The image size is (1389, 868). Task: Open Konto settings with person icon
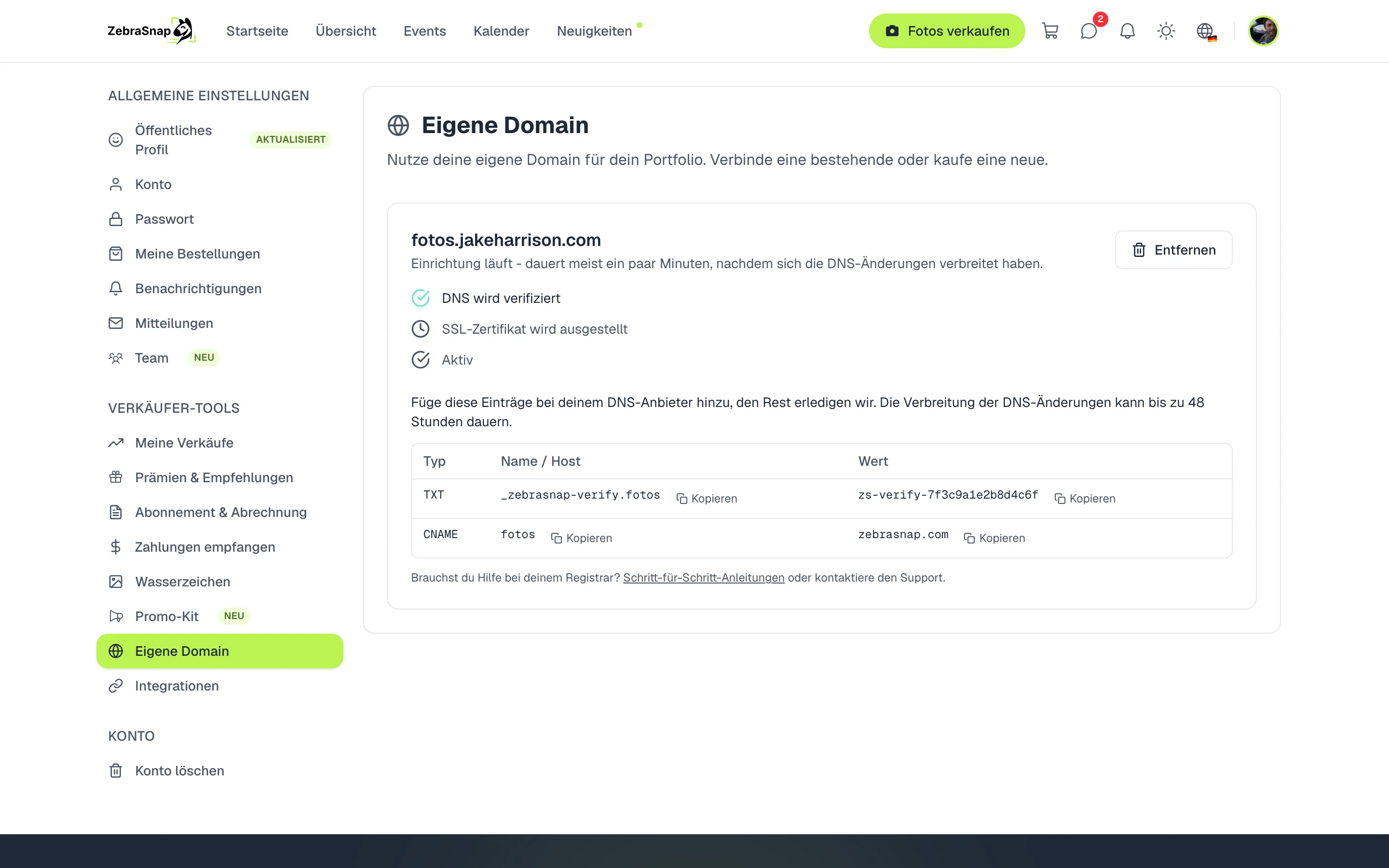(220, 184)
